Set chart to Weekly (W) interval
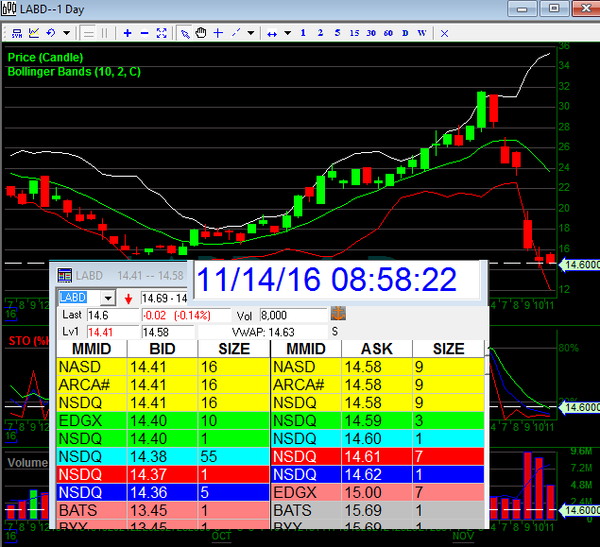The image size is (600, 547). (x=421, y=33)
